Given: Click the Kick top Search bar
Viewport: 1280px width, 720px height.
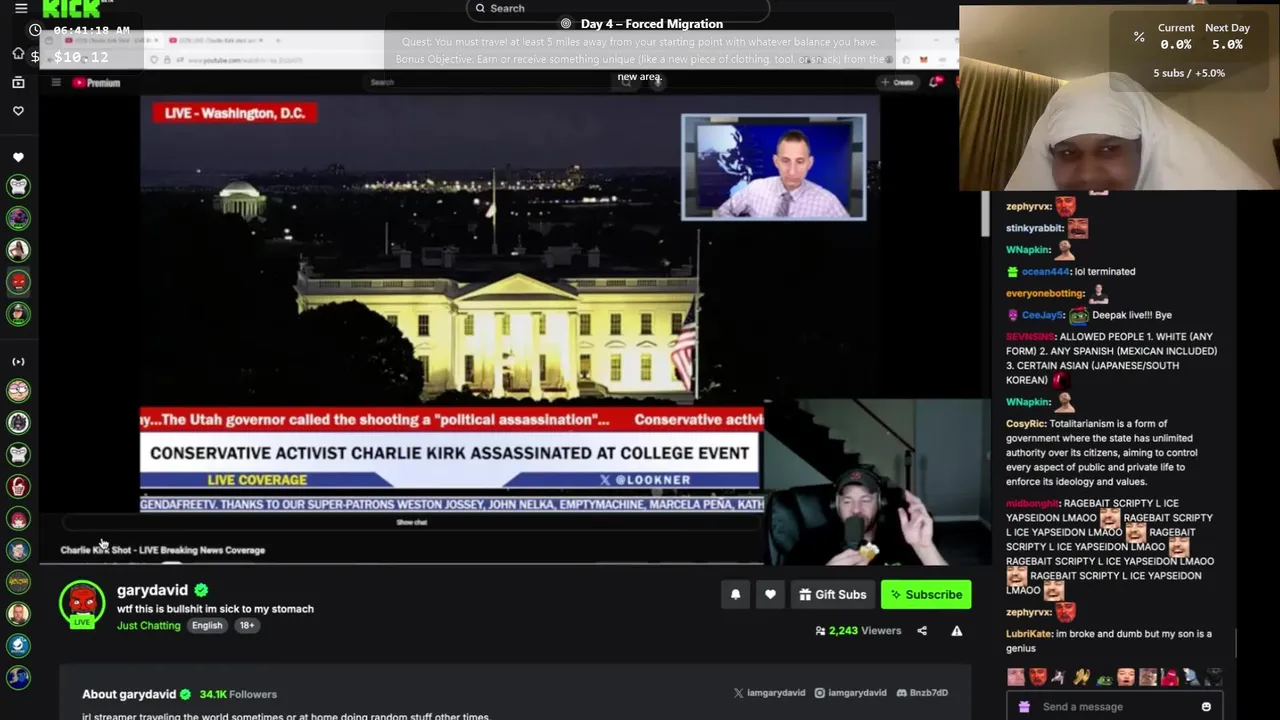Looking at the screenshot, I should [x=617, y=9].
